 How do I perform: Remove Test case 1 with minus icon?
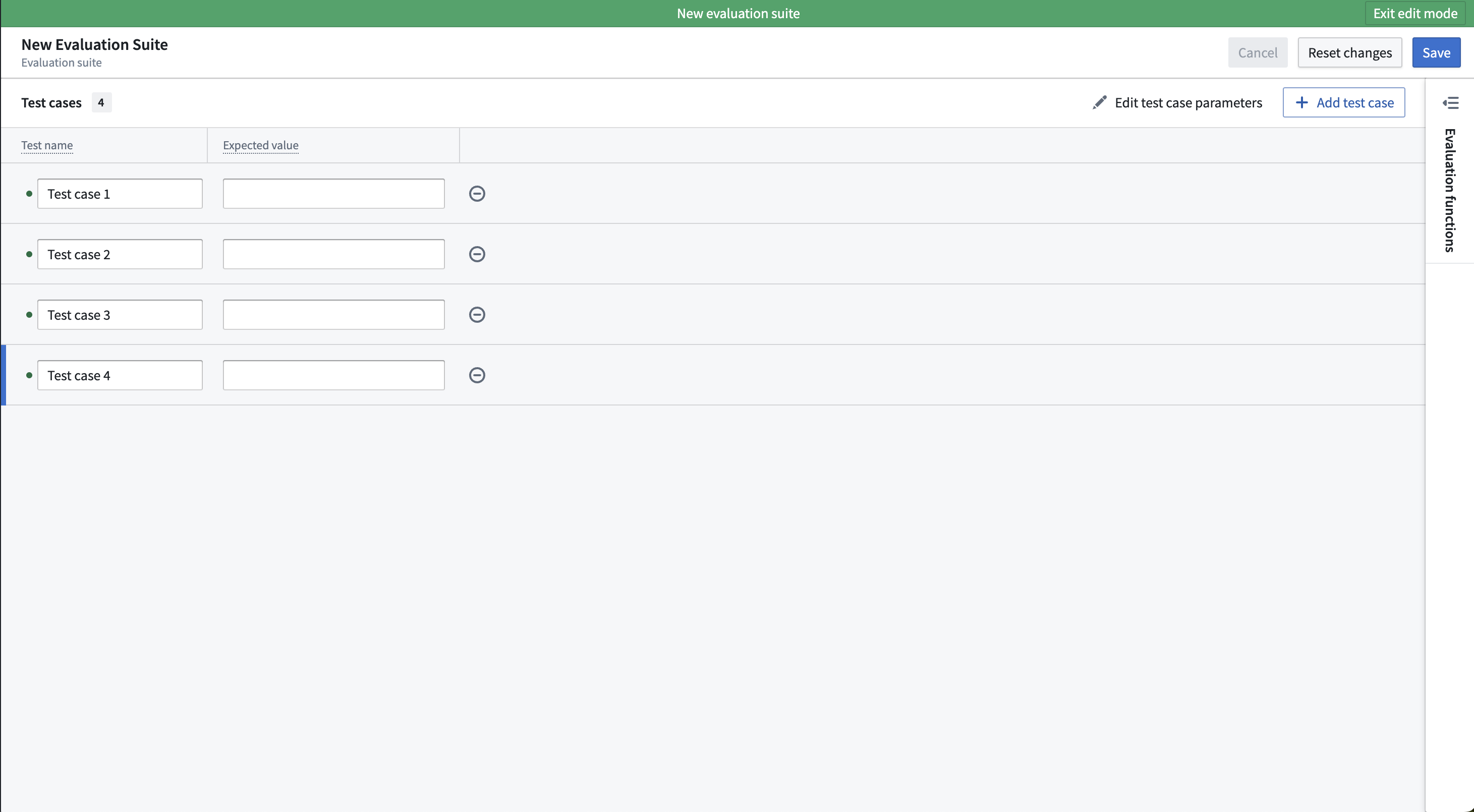click(477, 193)
